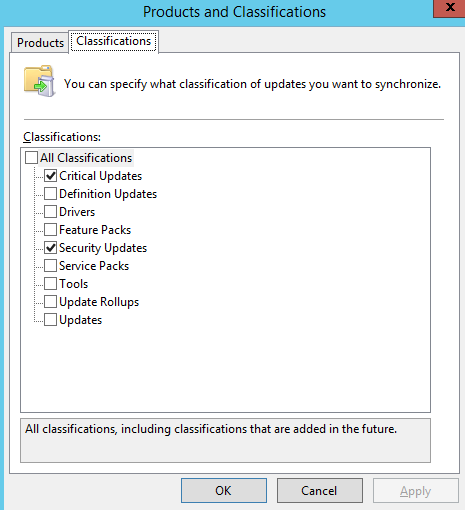Click the folder synchronize icon

pyautogui.click(x=39, y=81)
